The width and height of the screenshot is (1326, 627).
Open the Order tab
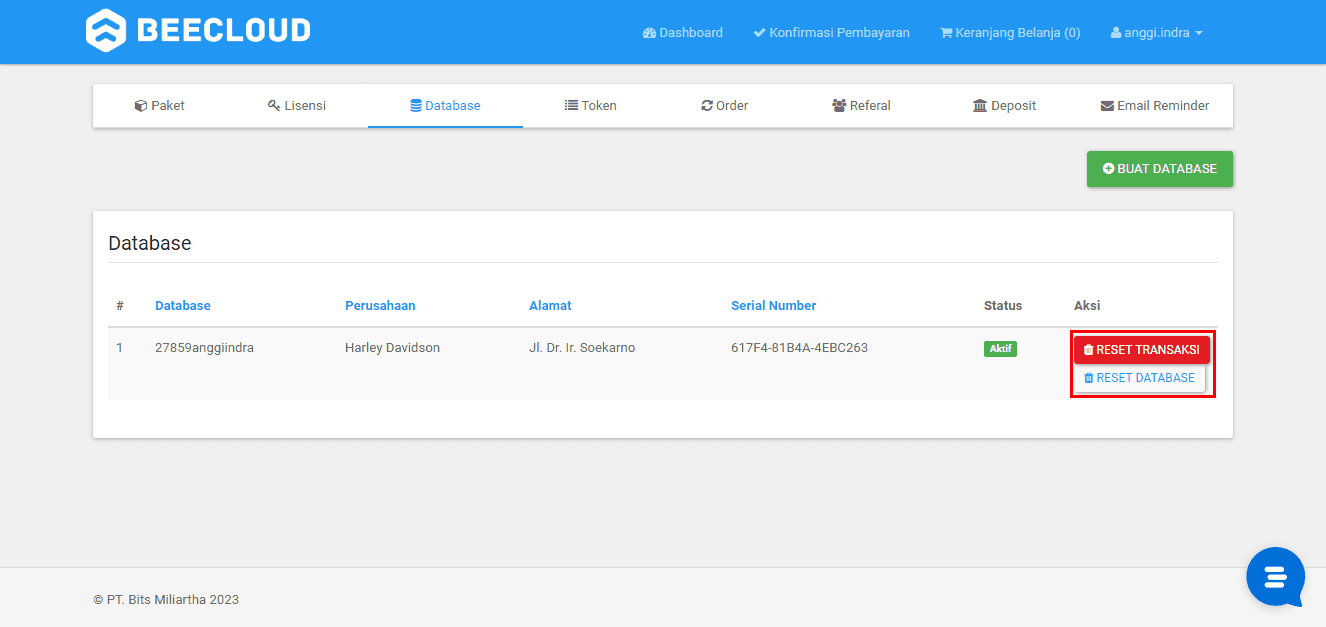click(x=725, y=105)
